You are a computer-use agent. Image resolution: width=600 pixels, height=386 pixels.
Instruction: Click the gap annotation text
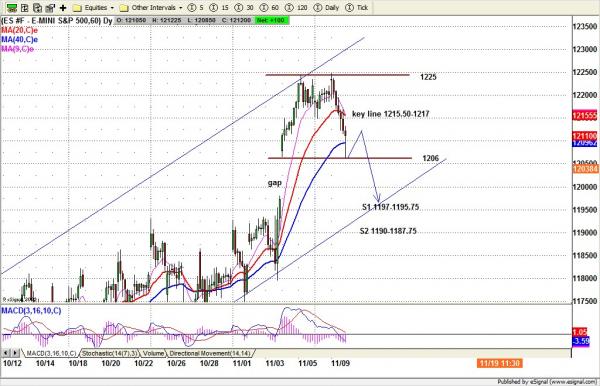point(275,183)
